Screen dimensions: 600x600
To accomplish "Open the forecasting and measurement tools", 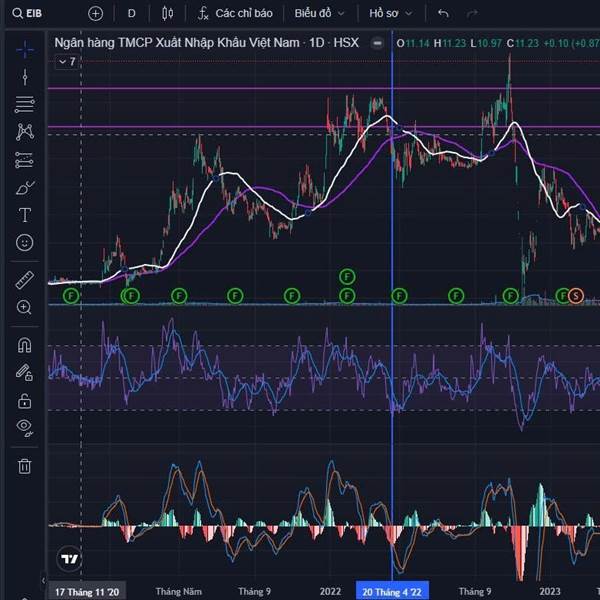I will 24,160.
